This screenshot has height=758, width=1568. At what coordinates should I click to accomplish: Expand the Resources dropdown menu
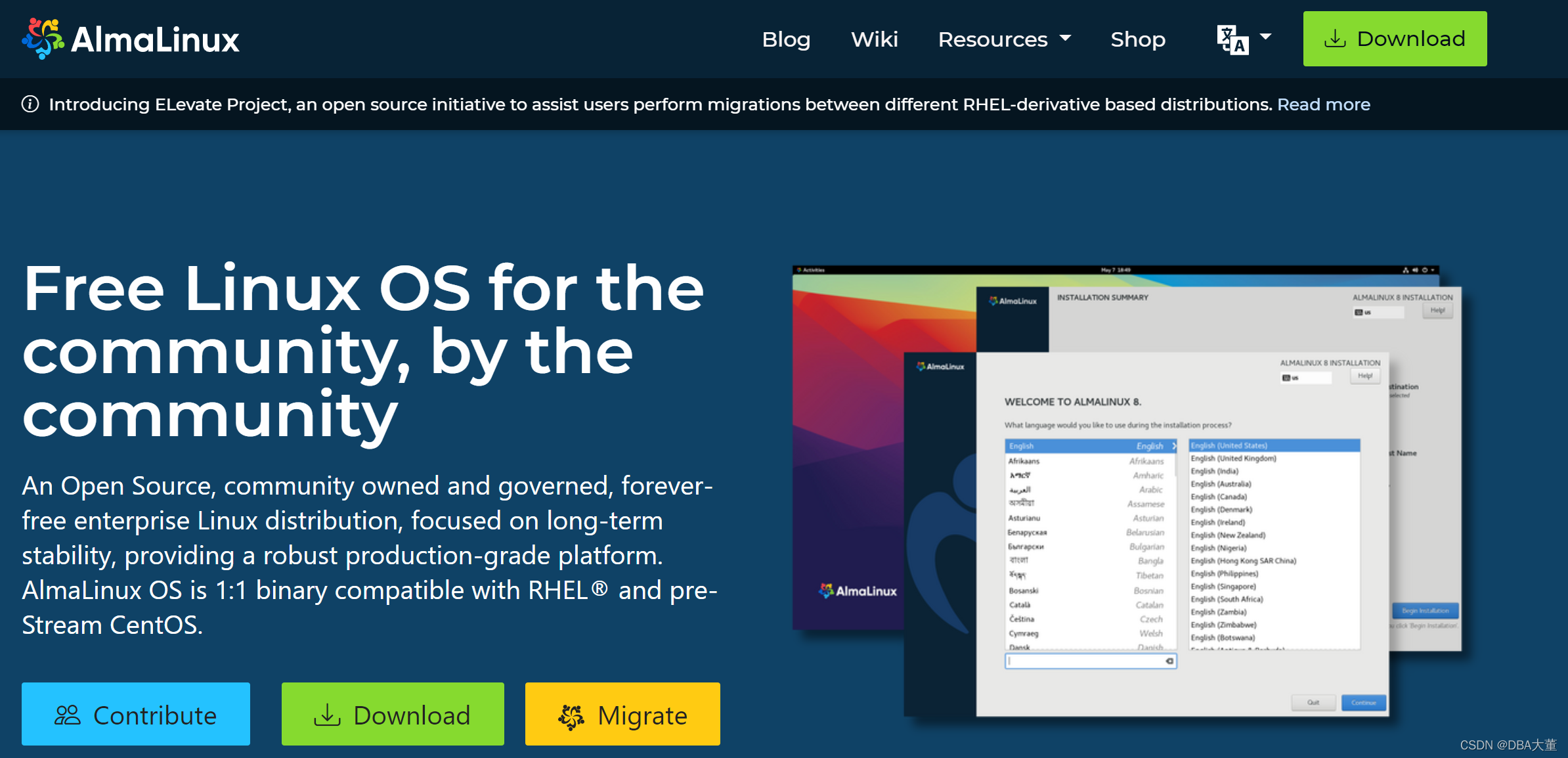point(1004,39)
